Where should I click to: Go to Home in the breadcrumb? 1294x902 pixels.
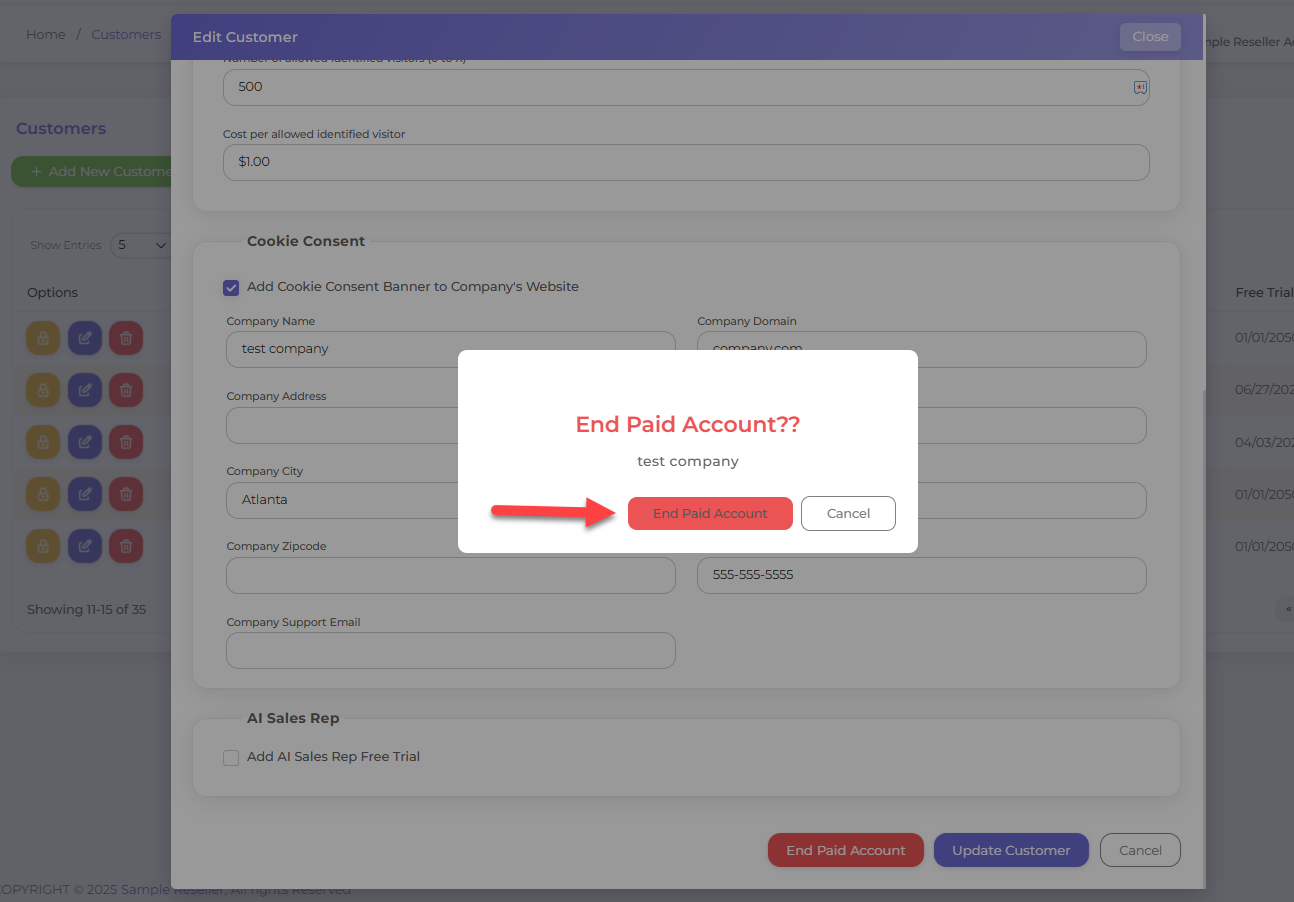point(46,34)
